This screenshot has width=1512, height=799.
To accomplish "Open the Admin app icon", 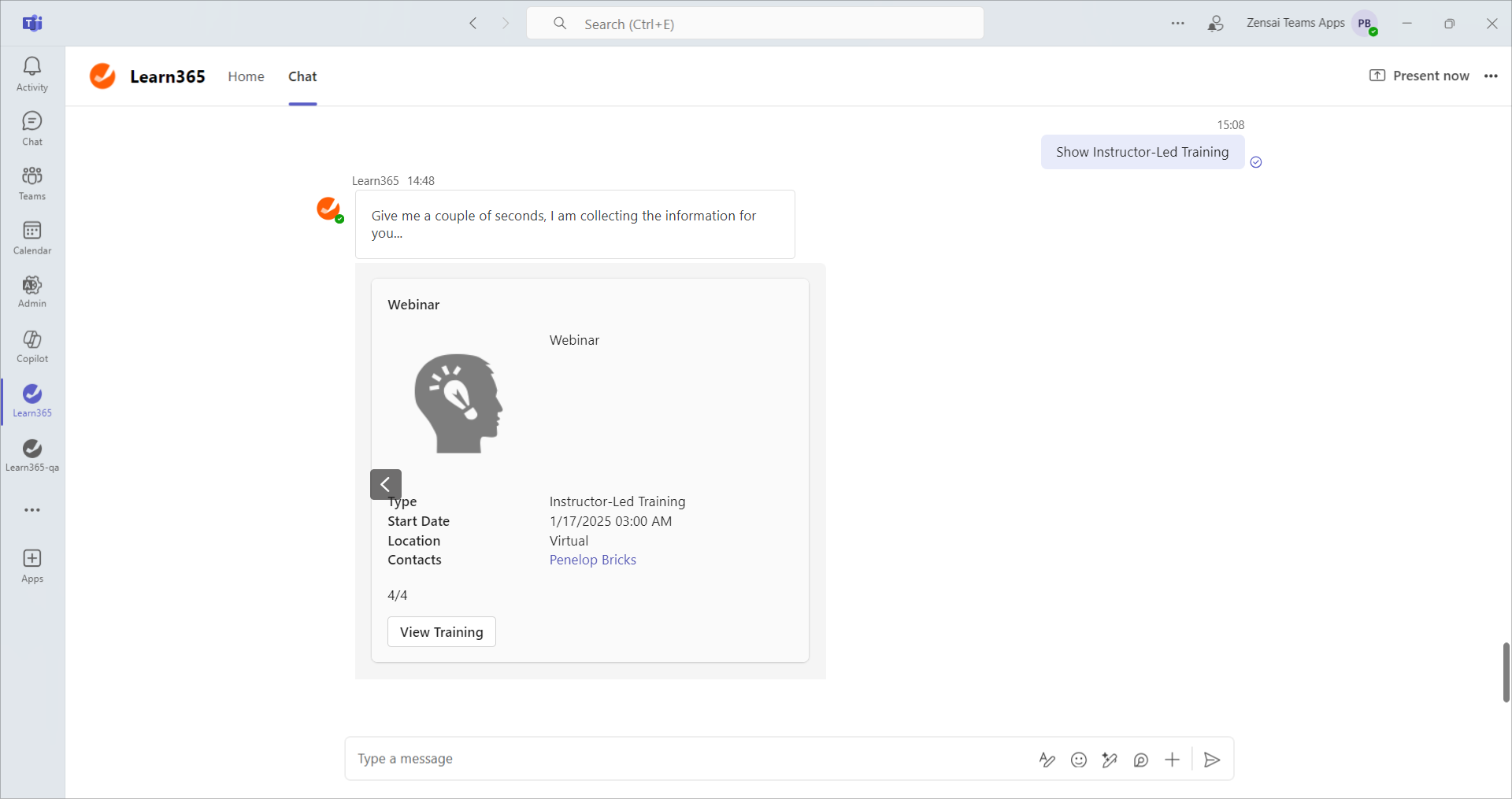I will (x=32, y=291).
